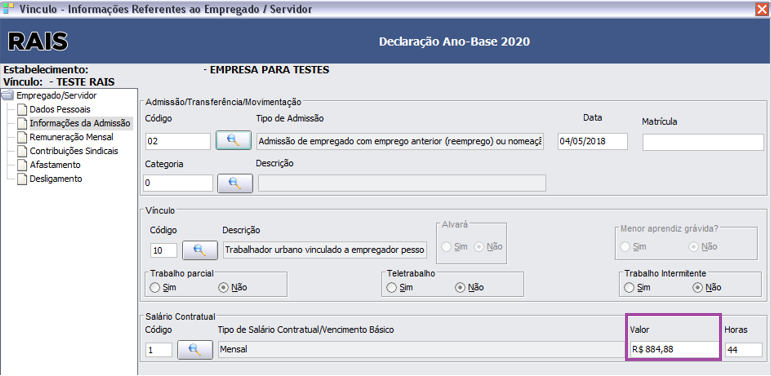
Task: Open Desligamento in the tree
Action: (56, 179)
